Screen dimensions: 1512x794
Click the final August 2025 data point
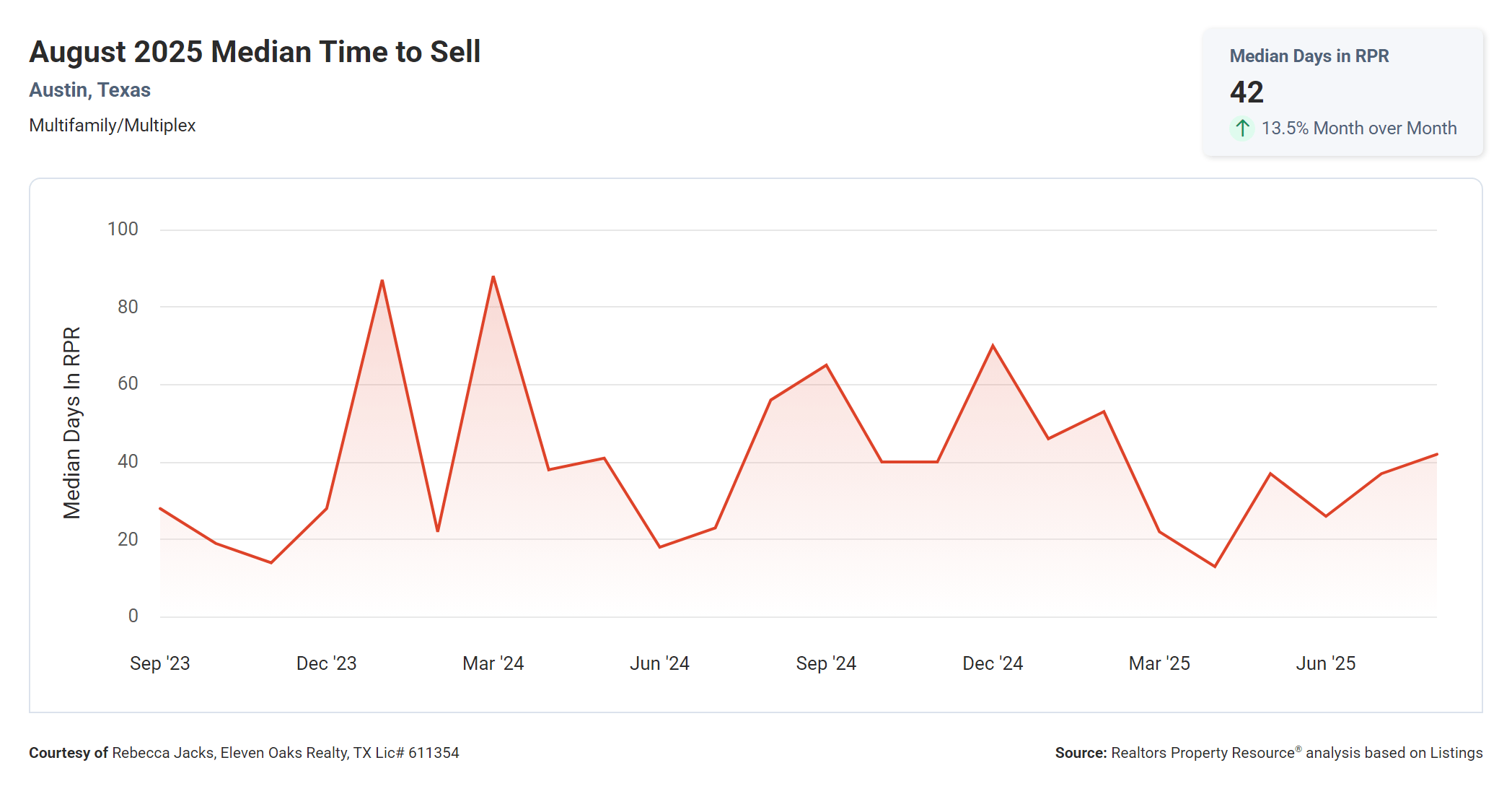tap(1436, 455)
